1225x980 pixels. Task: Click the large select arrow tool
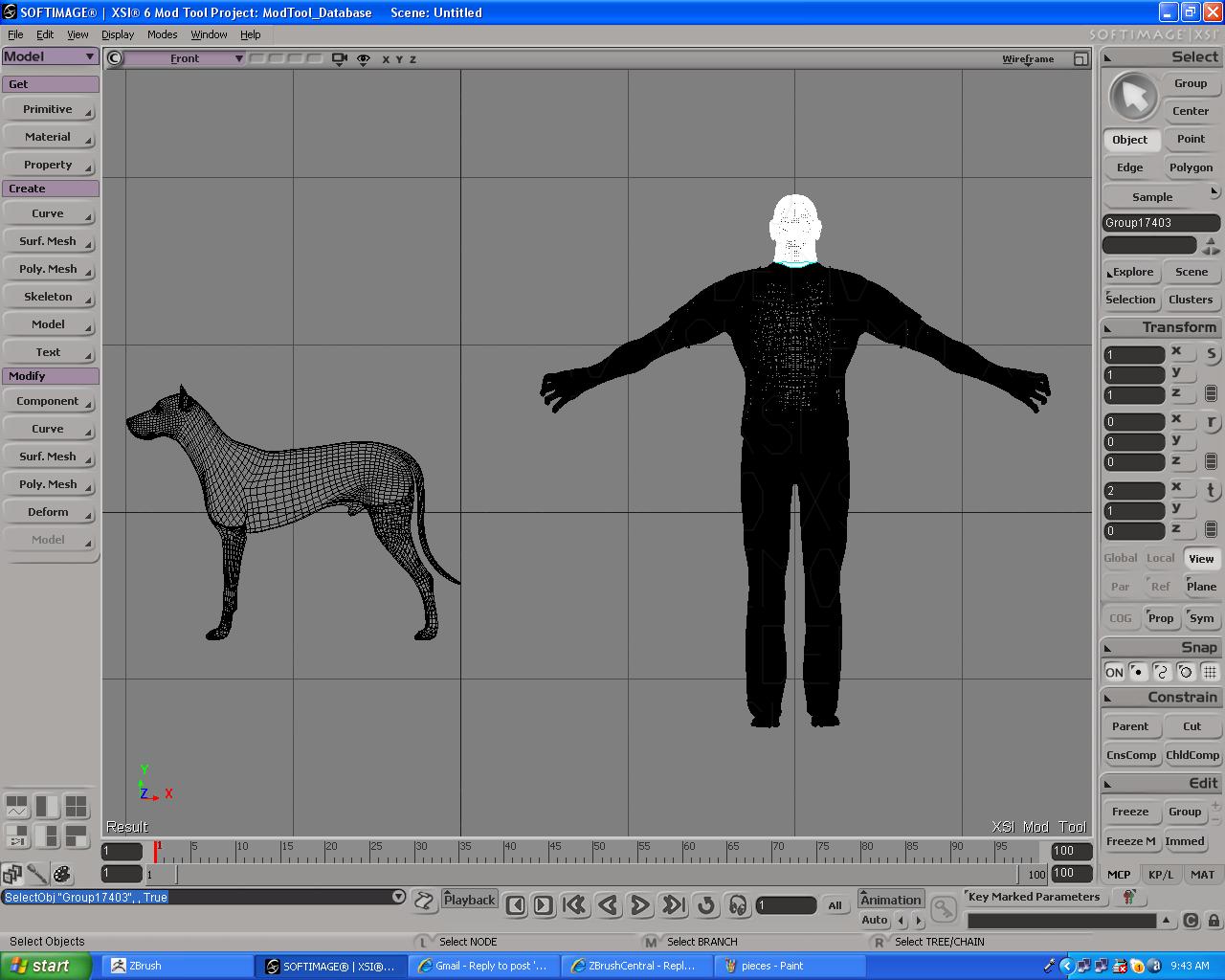pyautogui.click(x=1133, y=97)
